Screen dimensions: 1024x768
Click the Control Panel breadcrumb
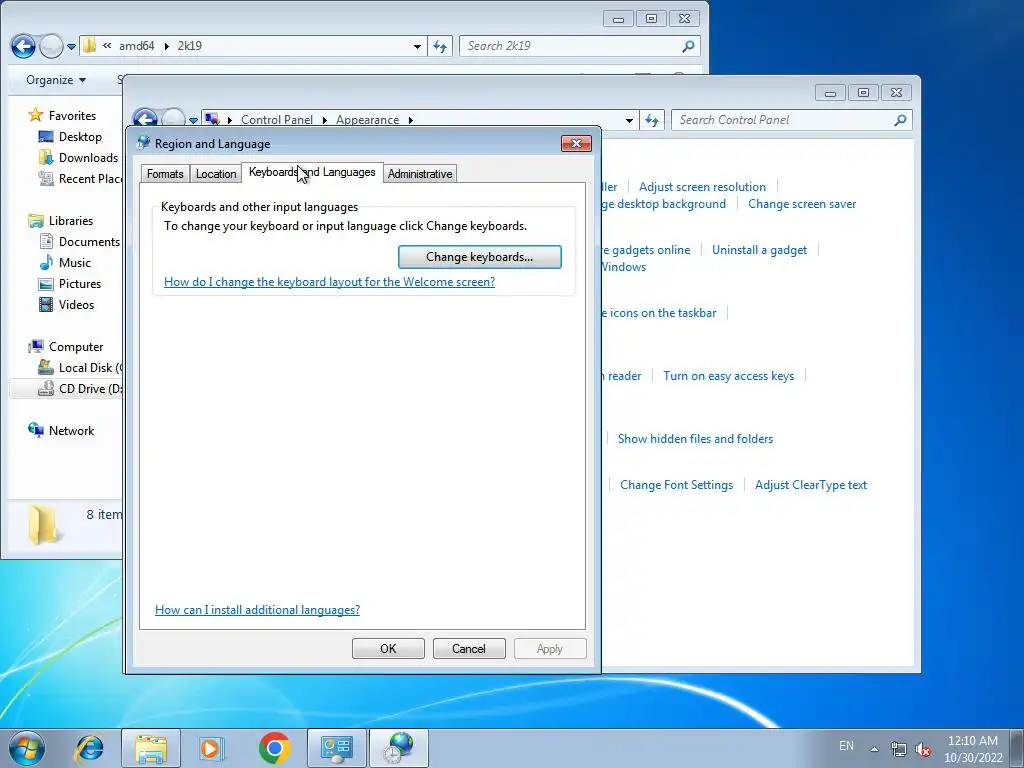click(277, 120)
